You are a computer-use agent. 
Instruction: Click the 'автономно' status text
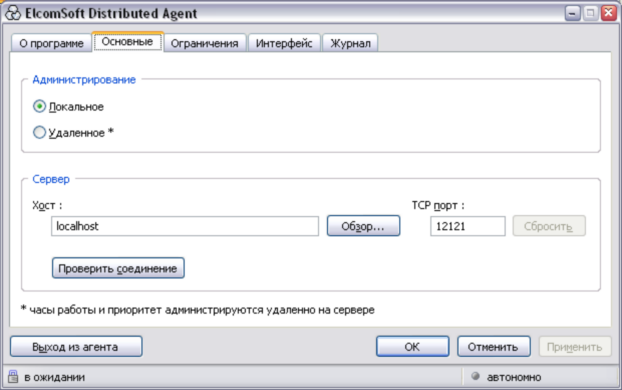tap(514, 377)
